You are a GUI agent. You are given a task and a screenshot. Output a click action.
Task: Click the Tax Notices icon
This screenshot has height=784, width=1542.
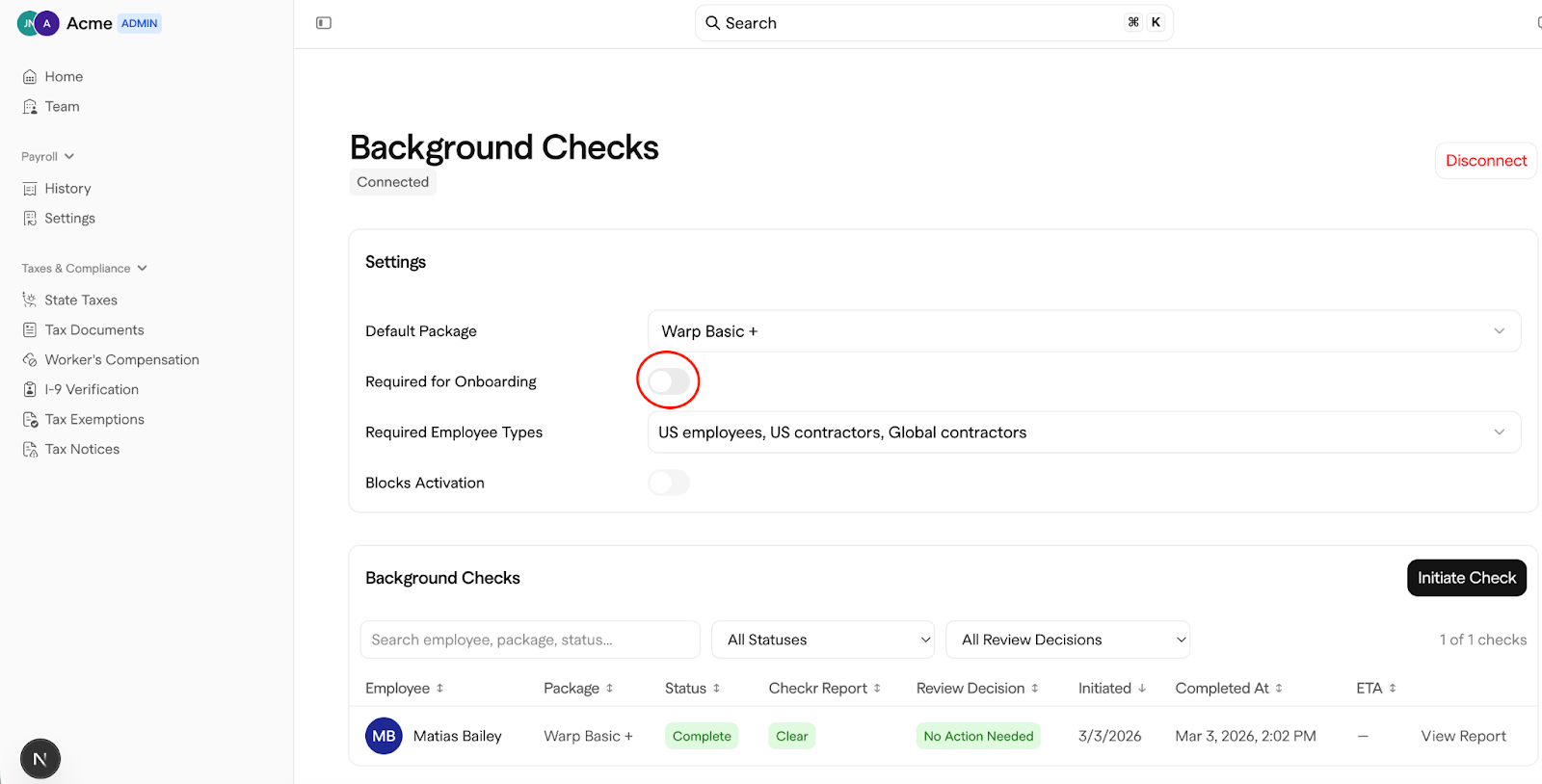coord(30,450)
